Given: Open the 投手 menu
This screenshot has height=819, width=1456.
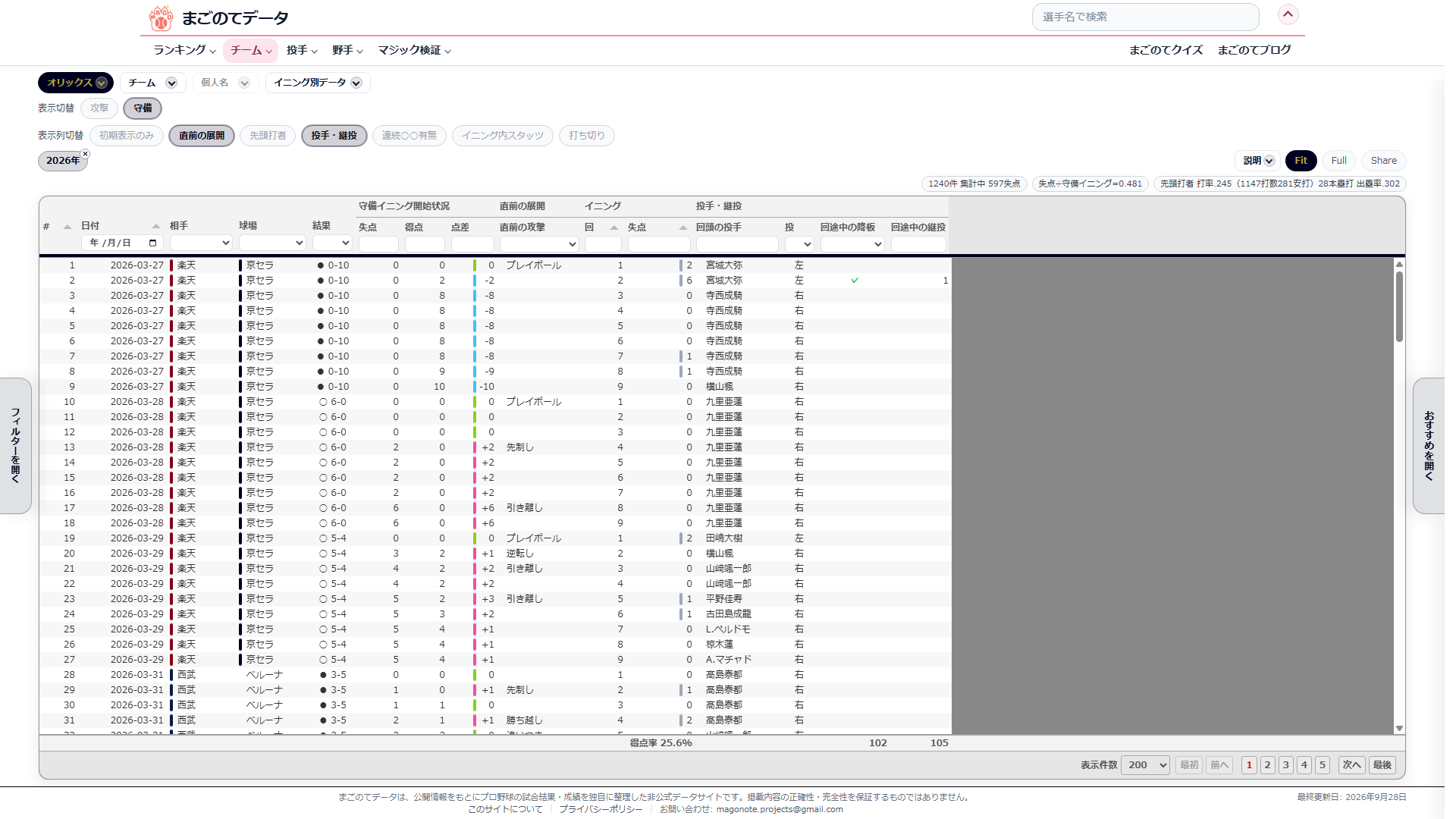Looking at the screenshot, I should point(302,50).
